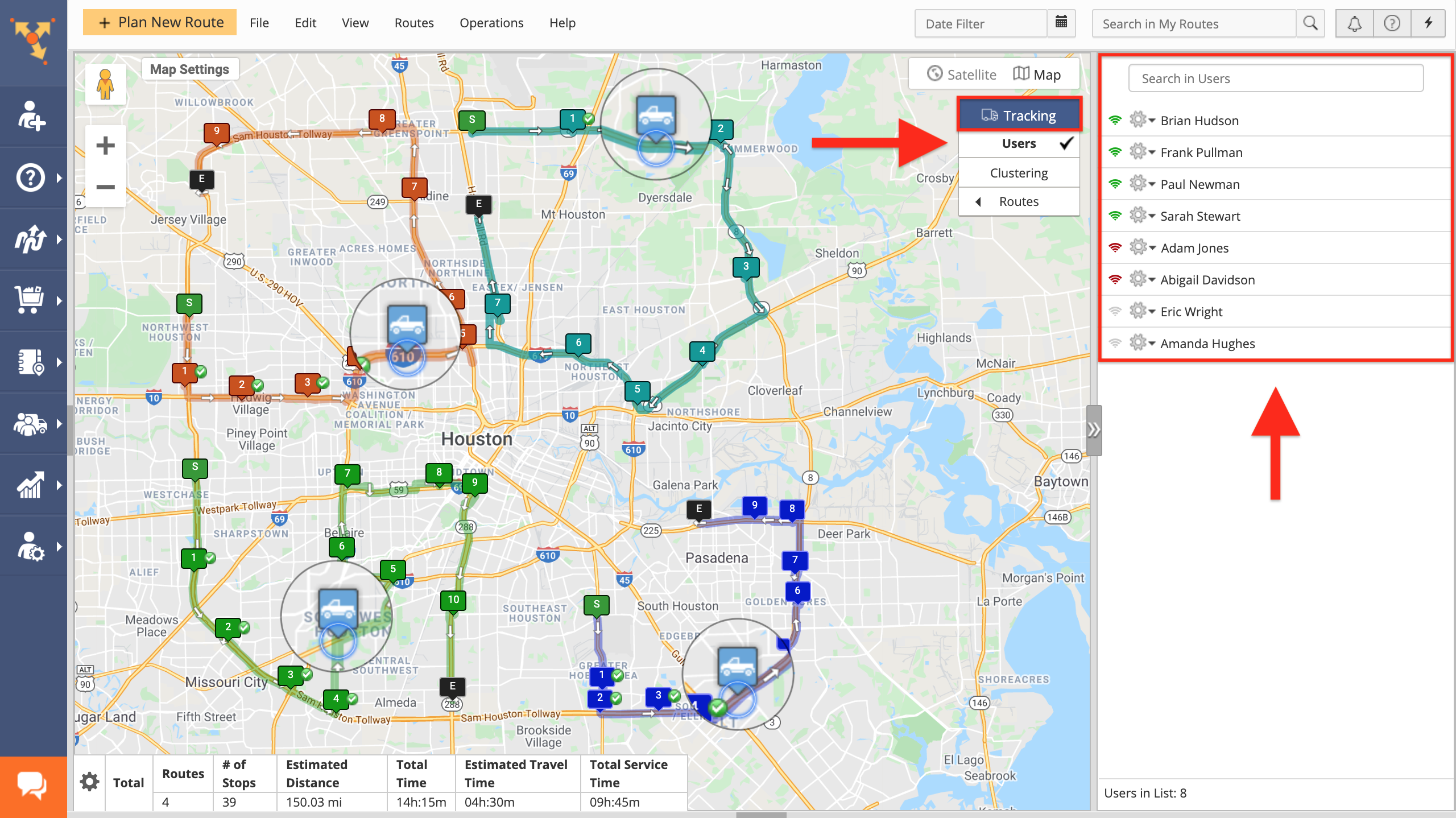Open the Tracking dropdown menu

[1019, 114]
